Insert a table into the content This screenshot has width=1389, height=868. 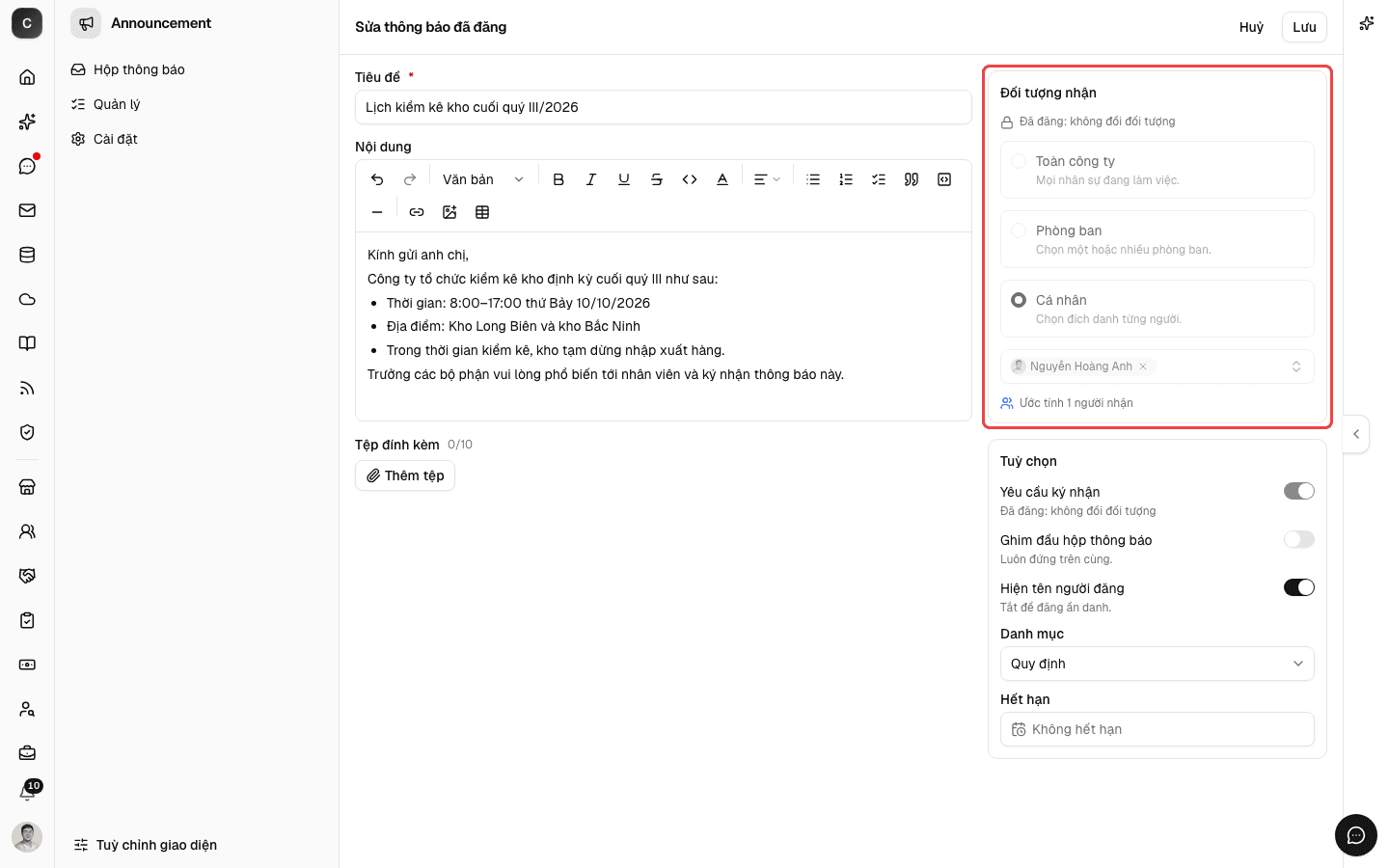pyautogui.click(x=482, y=212)
